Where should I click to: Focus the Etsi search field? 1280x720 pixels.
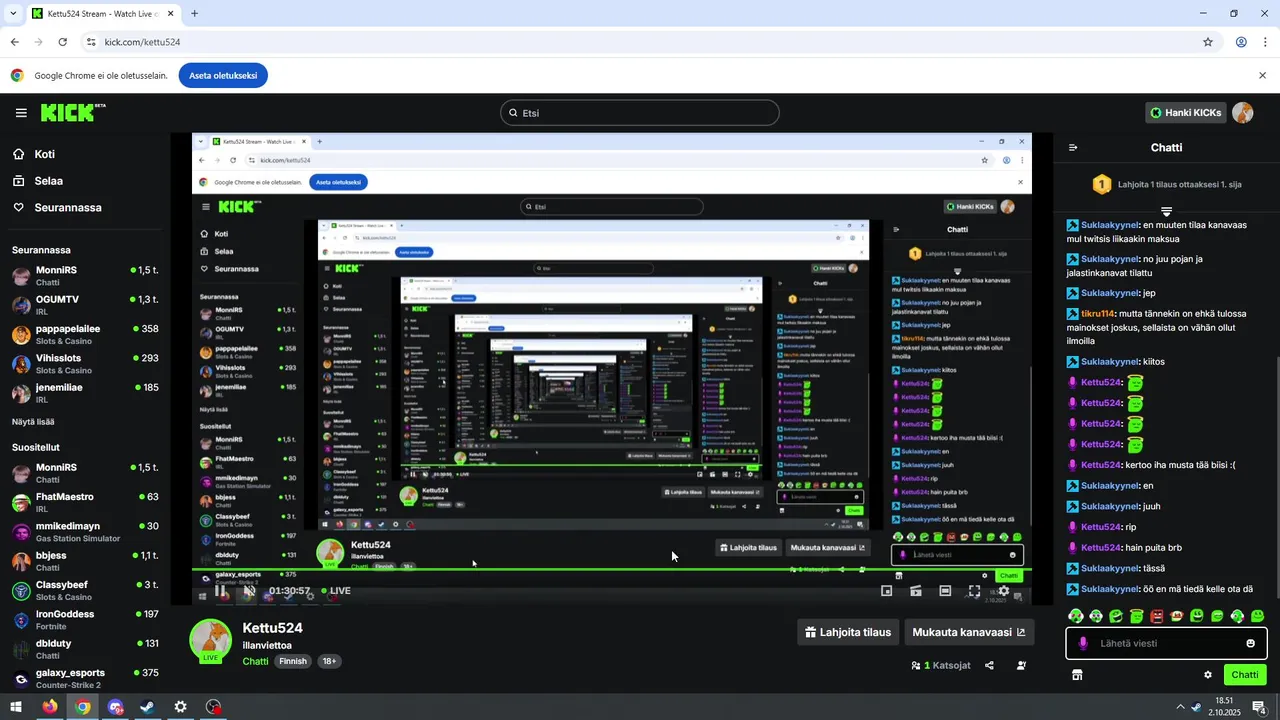click(x=640, y=113)
